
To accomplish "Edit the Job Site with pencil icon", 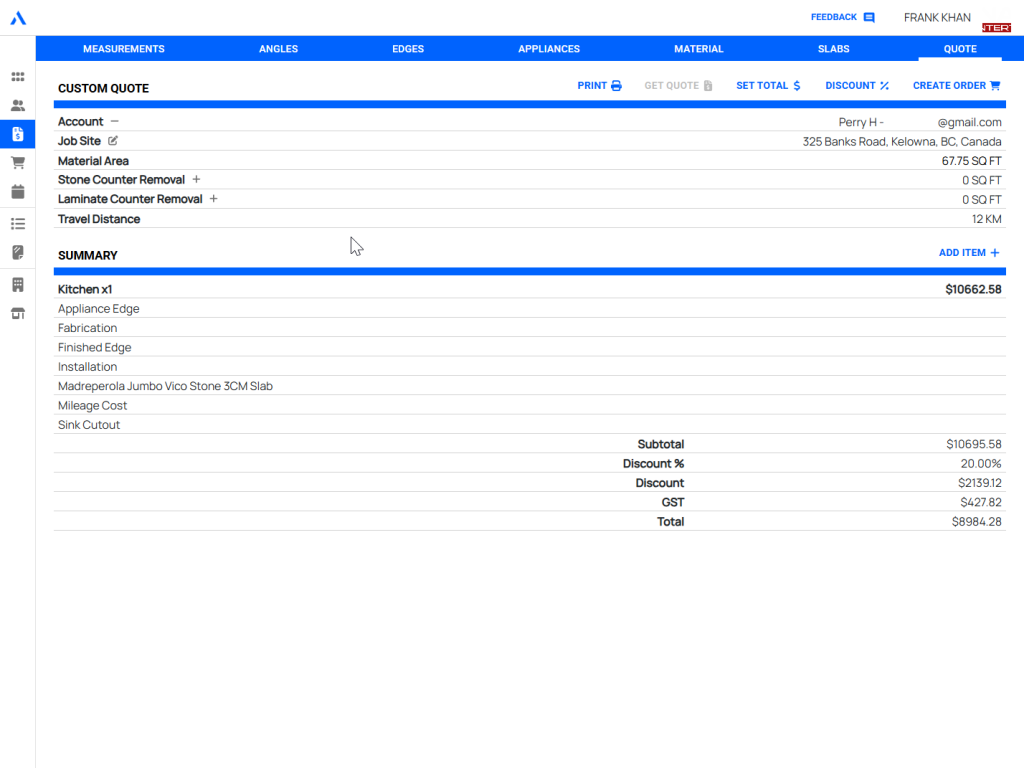I will point(113,141).
